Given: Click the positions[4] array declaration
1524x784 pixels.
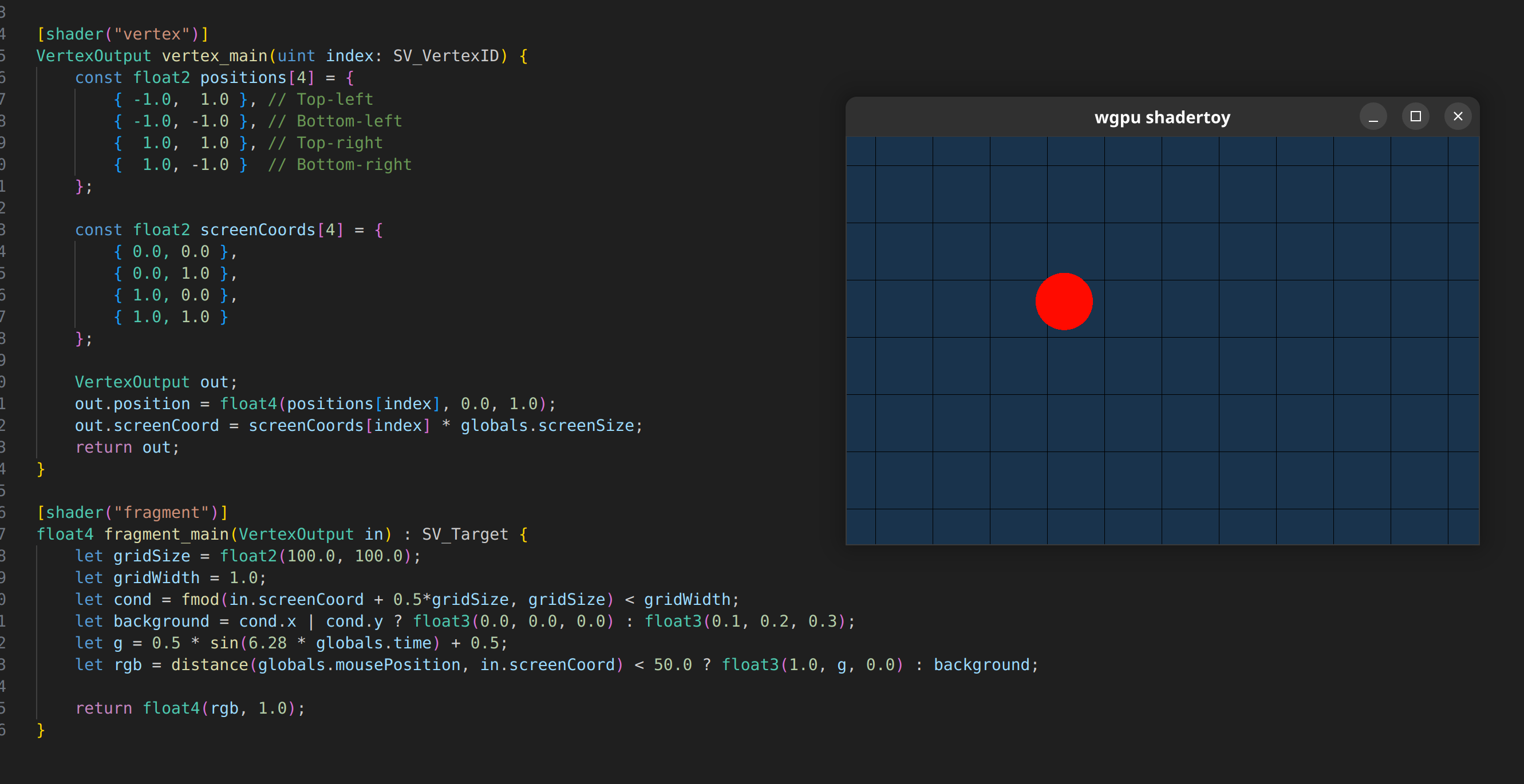Looking at the screenshot, I should (x=258, y=78).
